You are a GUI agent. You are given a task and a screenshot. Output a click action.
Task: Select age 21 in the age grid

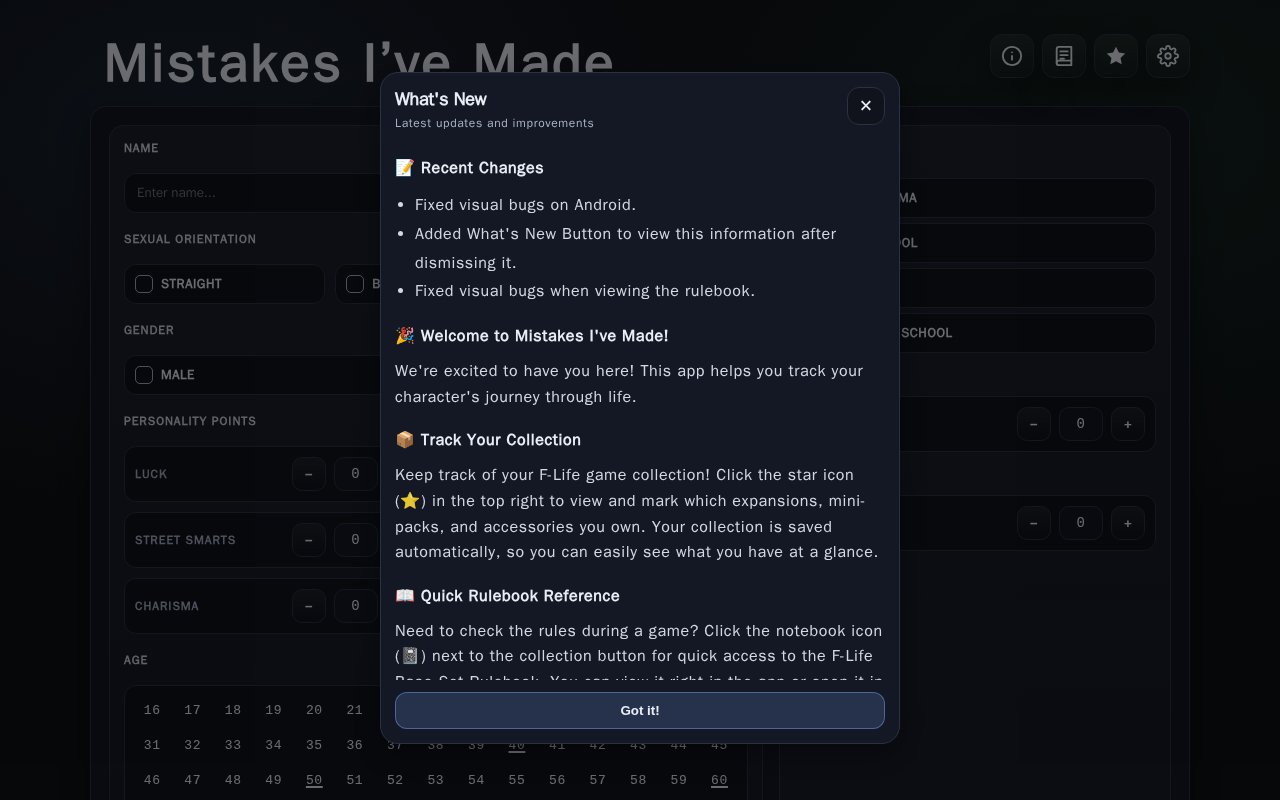(x=355, y=710)
